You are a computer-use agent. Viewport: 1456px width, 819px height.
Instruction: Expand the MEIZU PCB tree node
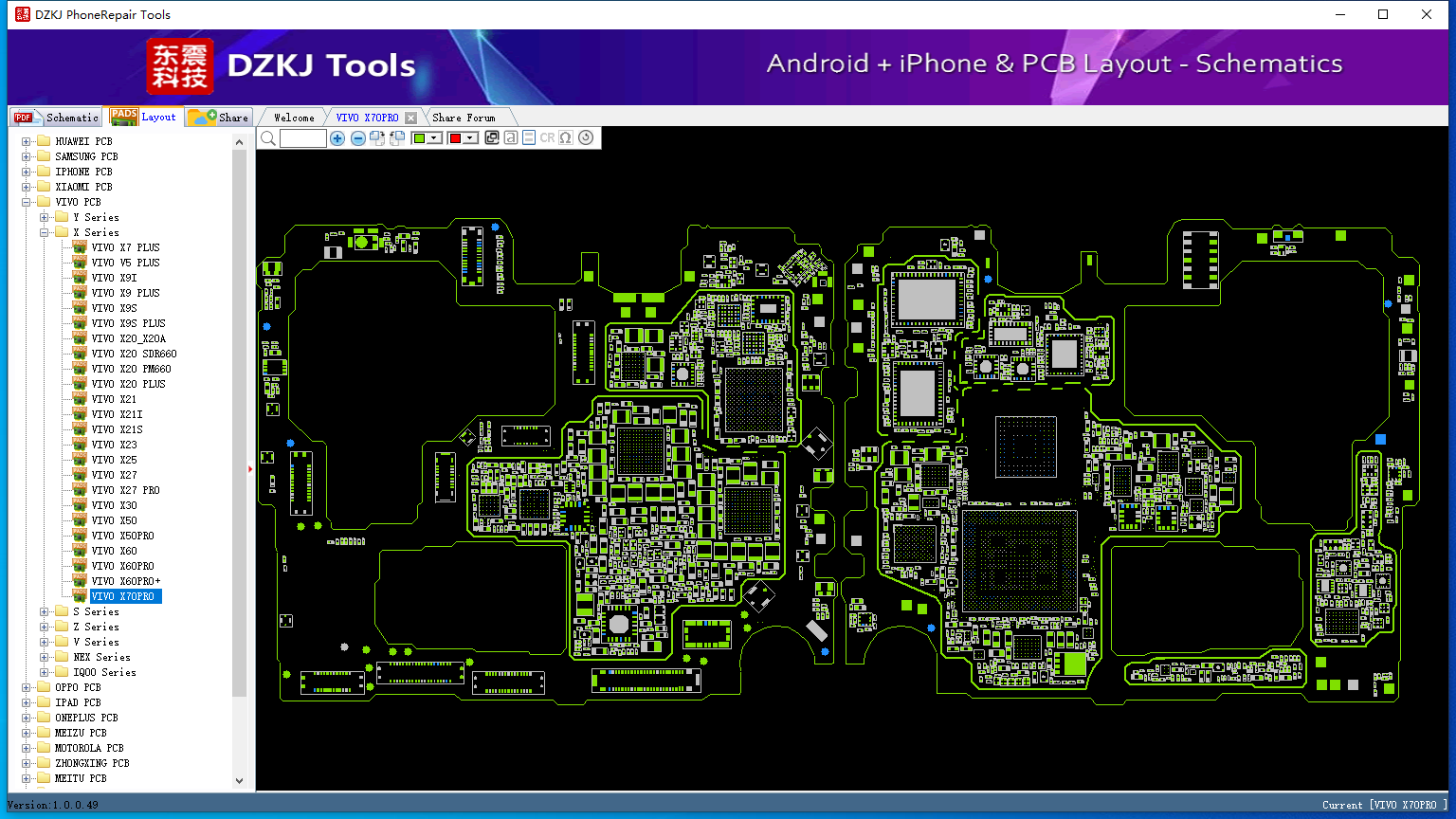click(x=26, y=733)
